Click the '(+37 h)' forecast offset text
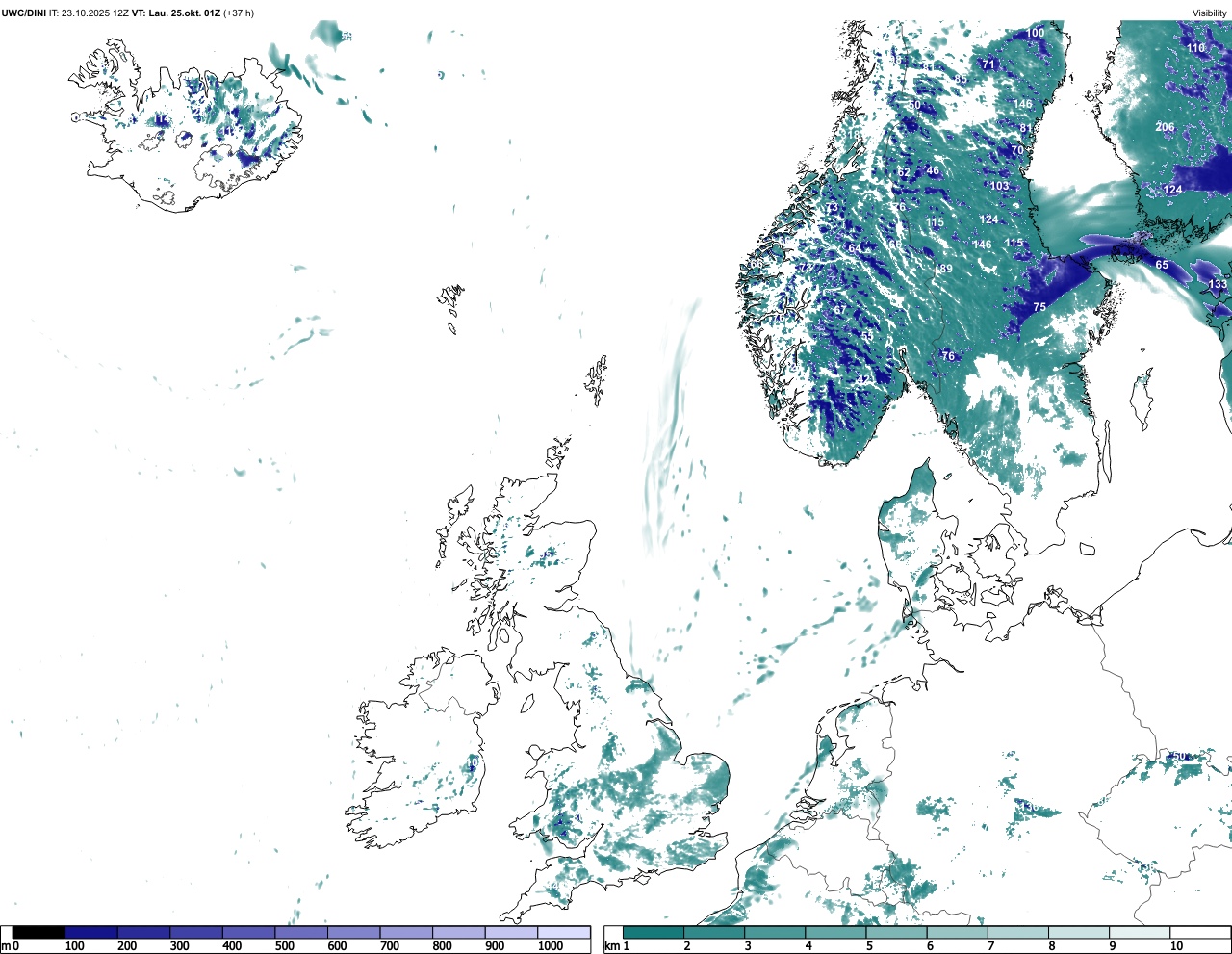Image resolution: width=1232 pixels, height=954 pixels. tap(238, 13)
